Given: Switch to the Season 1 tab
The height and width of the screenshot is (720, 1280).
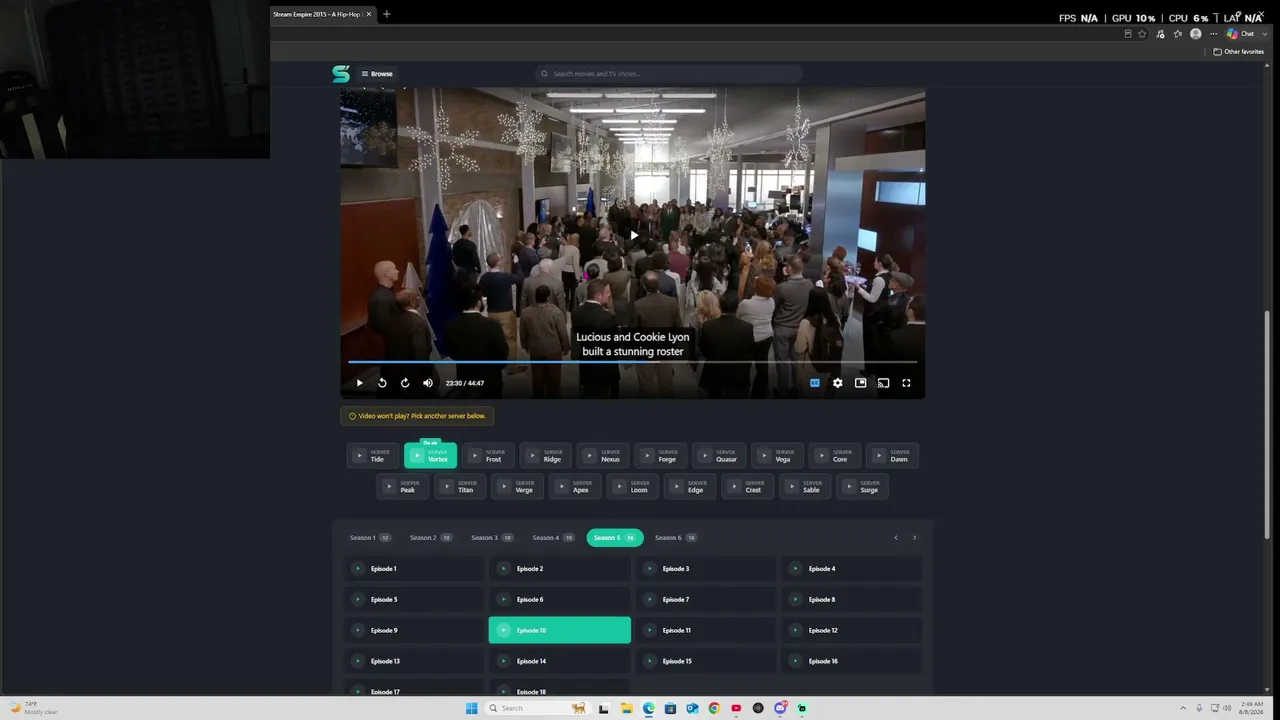Looking at the screenshot, I should coord(370,538).
